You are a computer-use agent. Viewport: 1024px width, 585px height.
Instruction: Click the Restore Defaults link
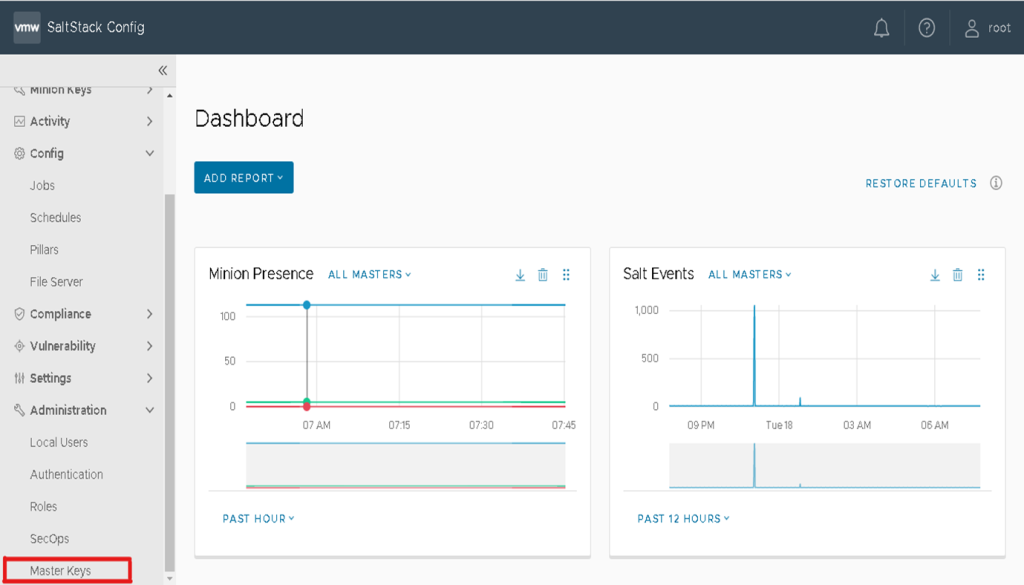[921, 184]
